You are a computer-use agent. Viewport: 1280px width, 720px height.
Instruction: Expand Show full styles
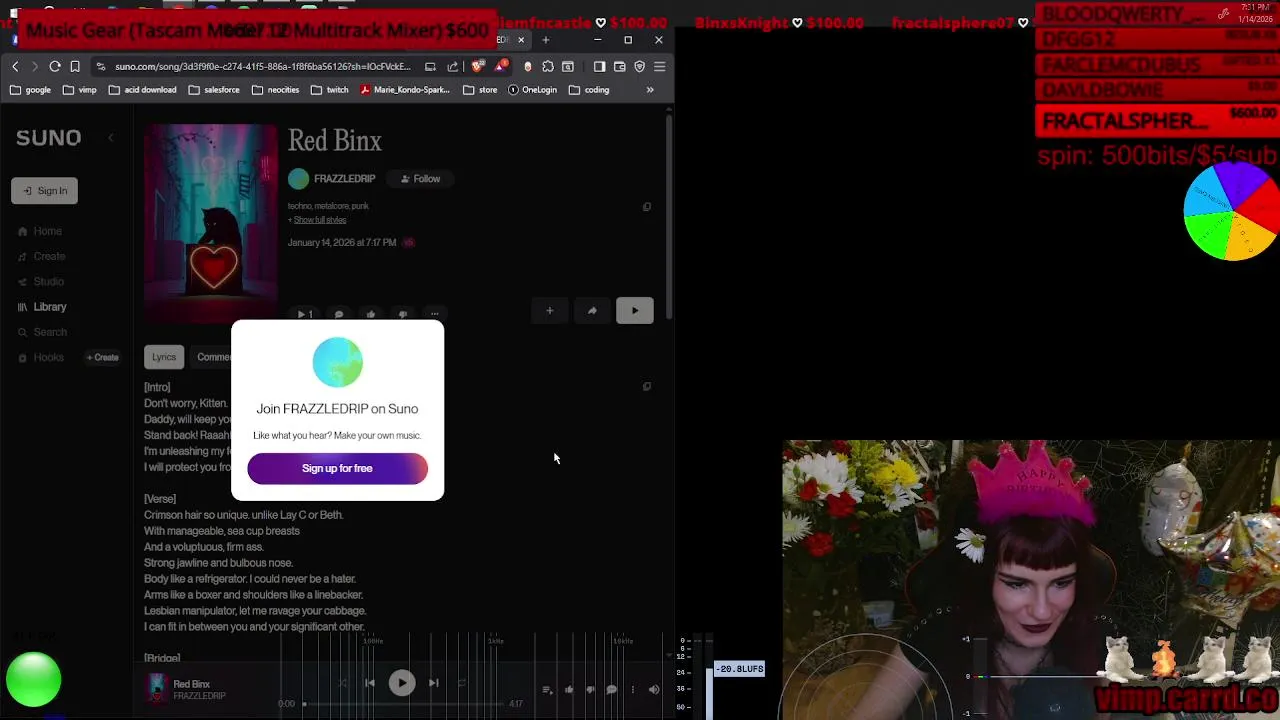tap(320, 220)
